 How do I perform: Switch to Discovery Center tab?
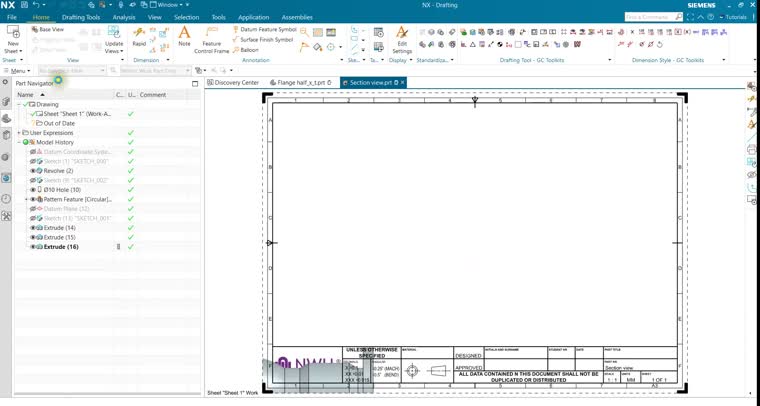click(233, 82)
